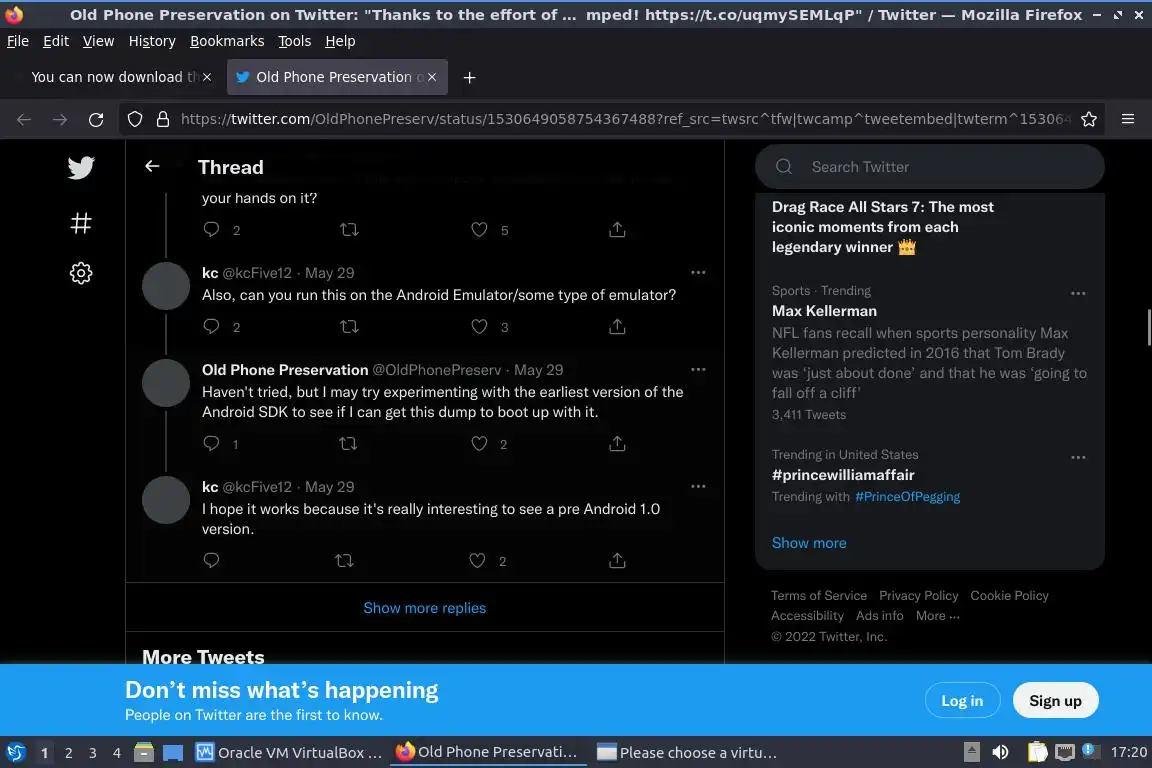The width and height of the screenshot is (1152, 768).
Task: Reply to kc's Android Emulator tweet
Action: tap(211, 326)
